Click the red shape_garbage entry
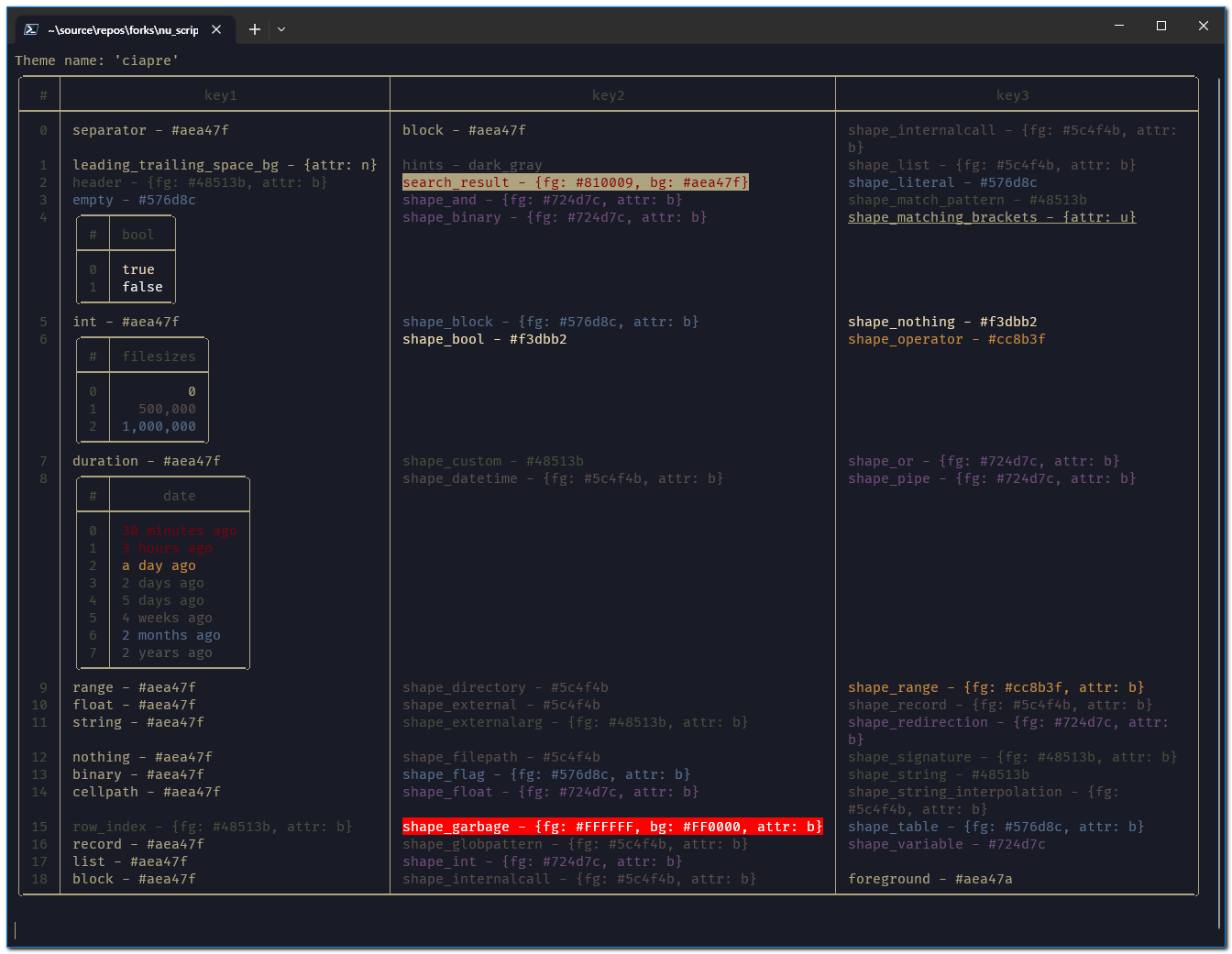 (x=612, y=827)
